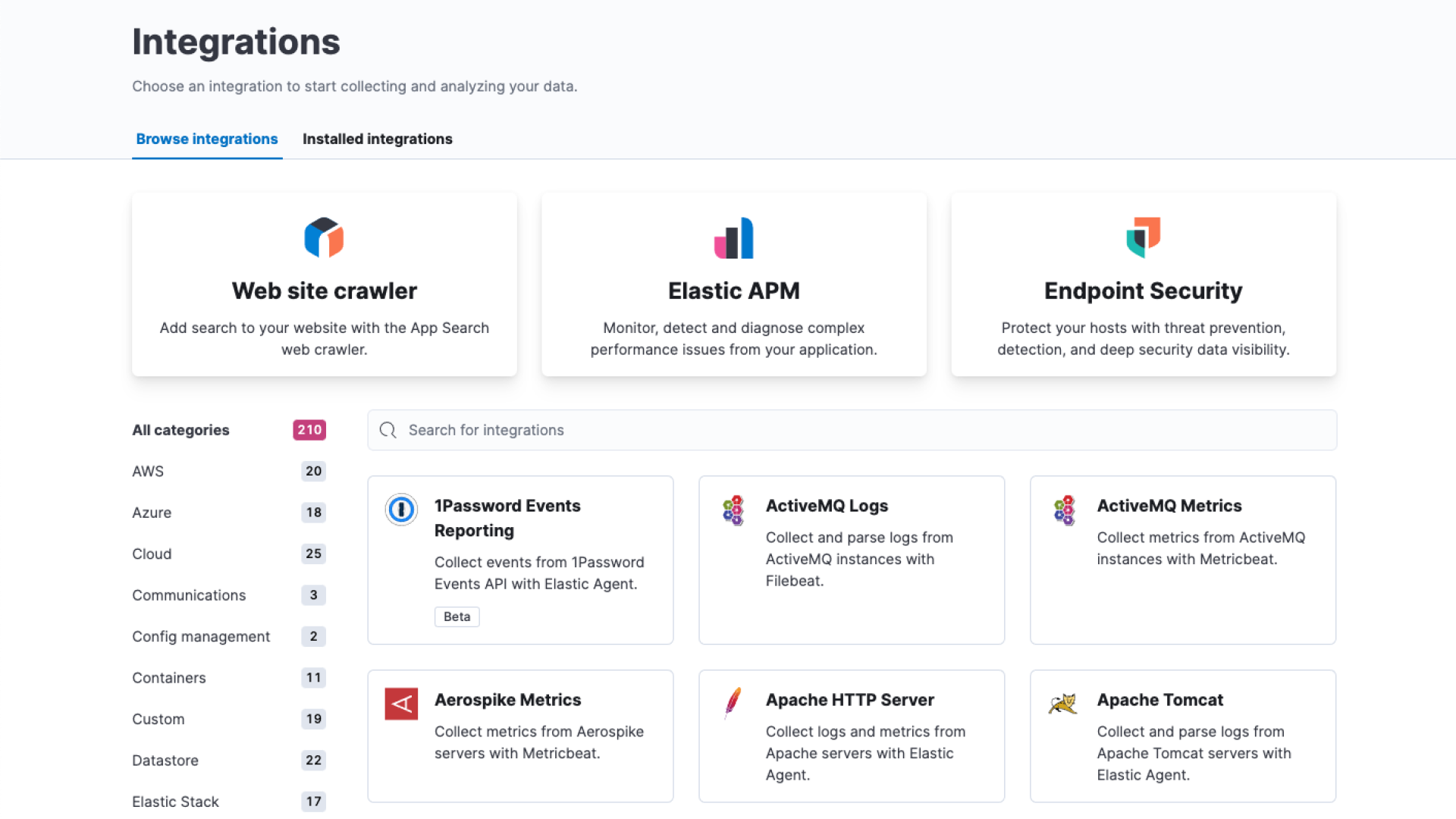This screenshot has width=1456, height=819.
Task: Click the Integrations page heading
Action: pos(236,42)
